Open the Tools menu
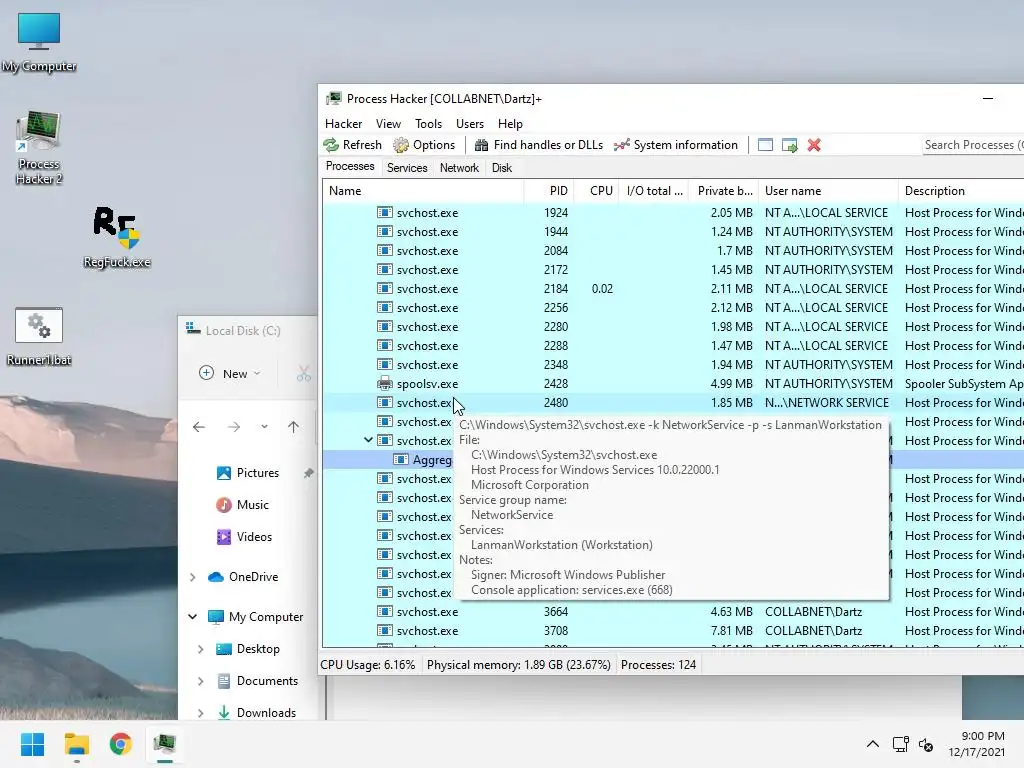1024x768 pixels. click(x=428, y=123)
